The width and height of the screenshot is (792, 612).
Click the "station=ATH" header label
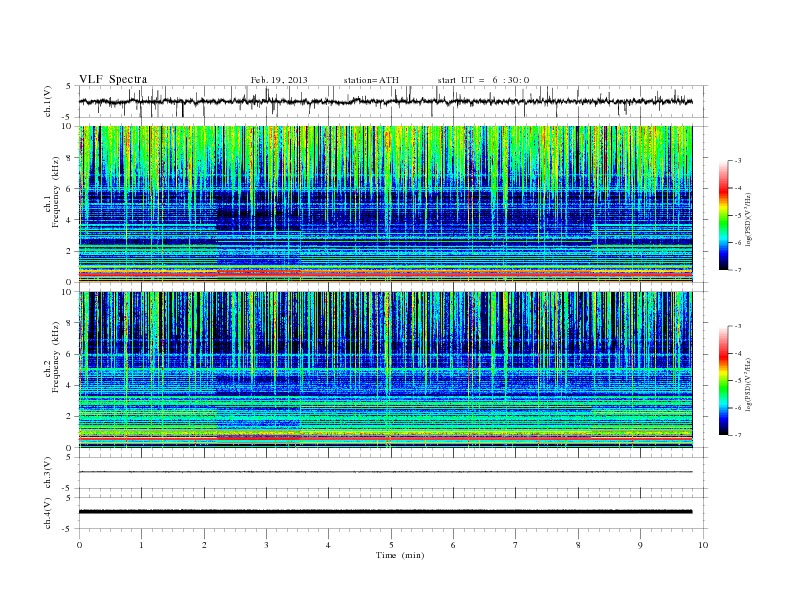(x=371, y=80)
